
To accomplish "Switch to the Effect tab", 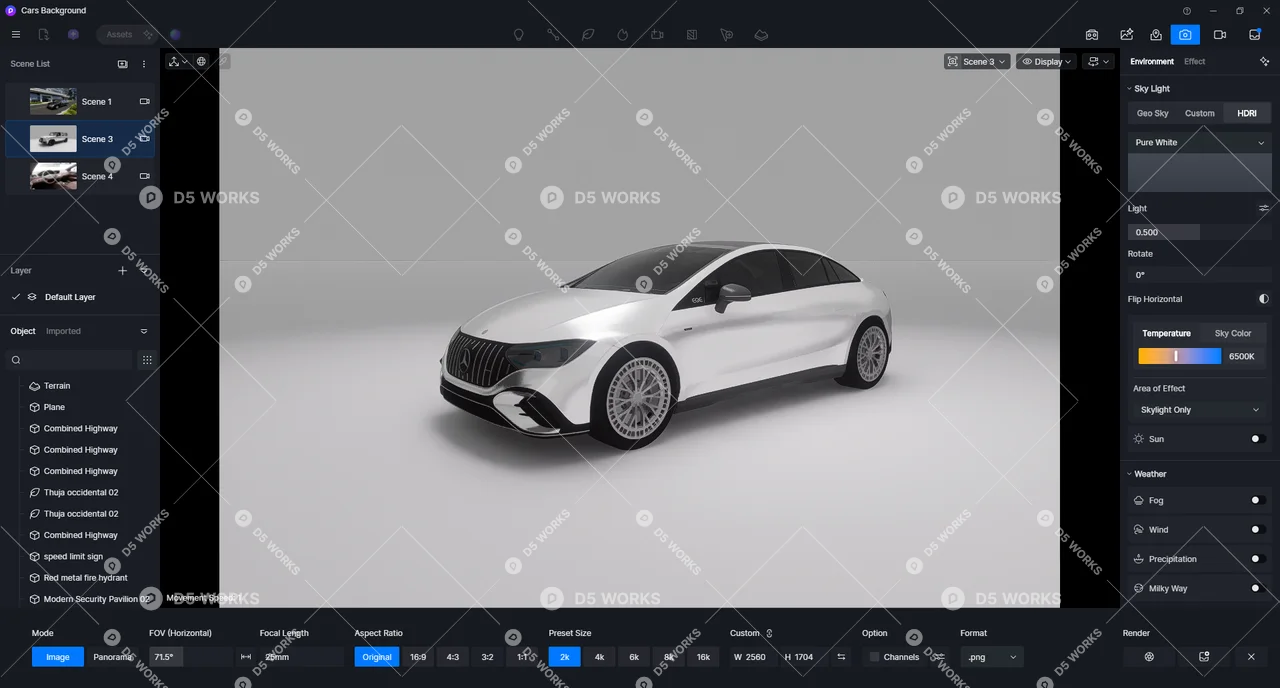I will coord(1194,61).
